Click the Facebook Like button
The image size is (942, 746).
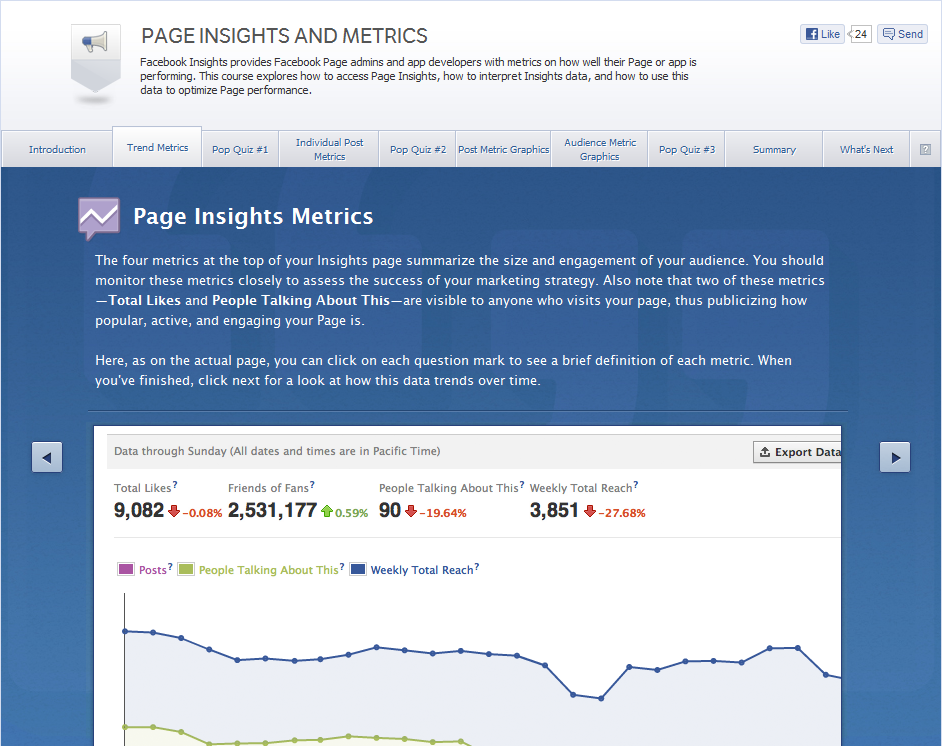822,34
